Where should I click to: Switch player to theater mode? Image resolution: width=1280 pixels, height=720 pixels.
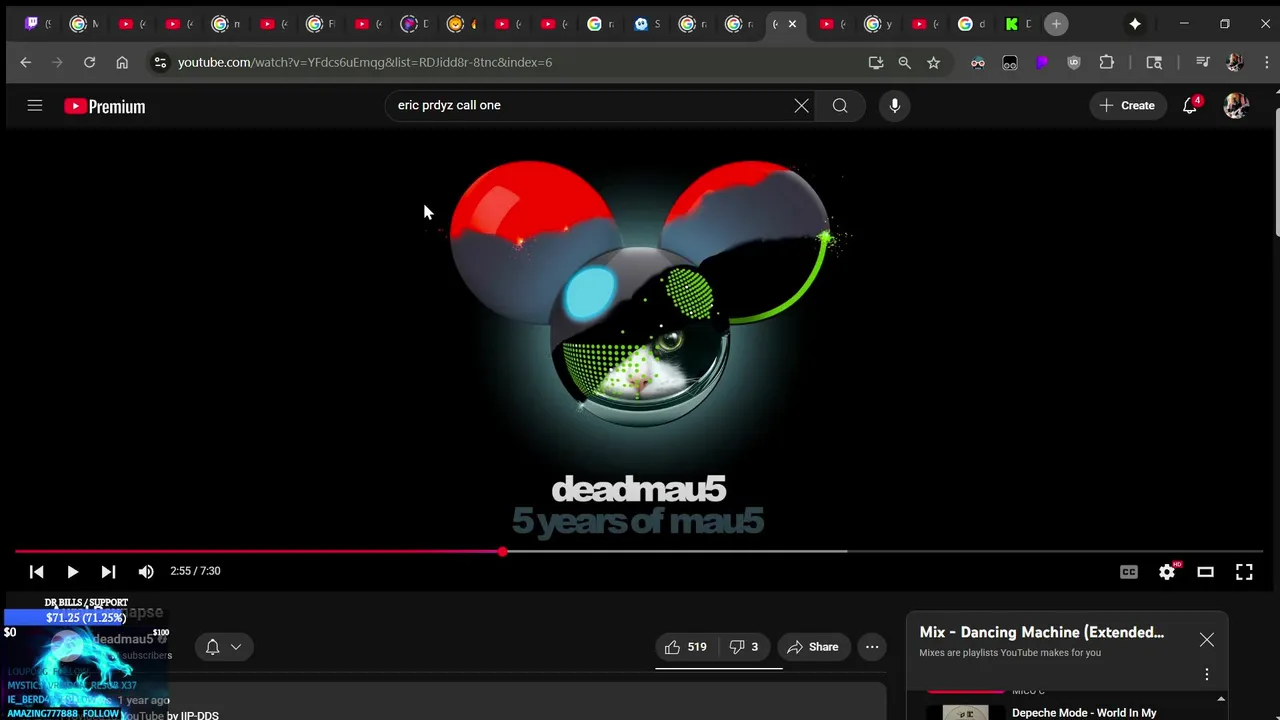pyautogui.click(x=1206, y=571)
